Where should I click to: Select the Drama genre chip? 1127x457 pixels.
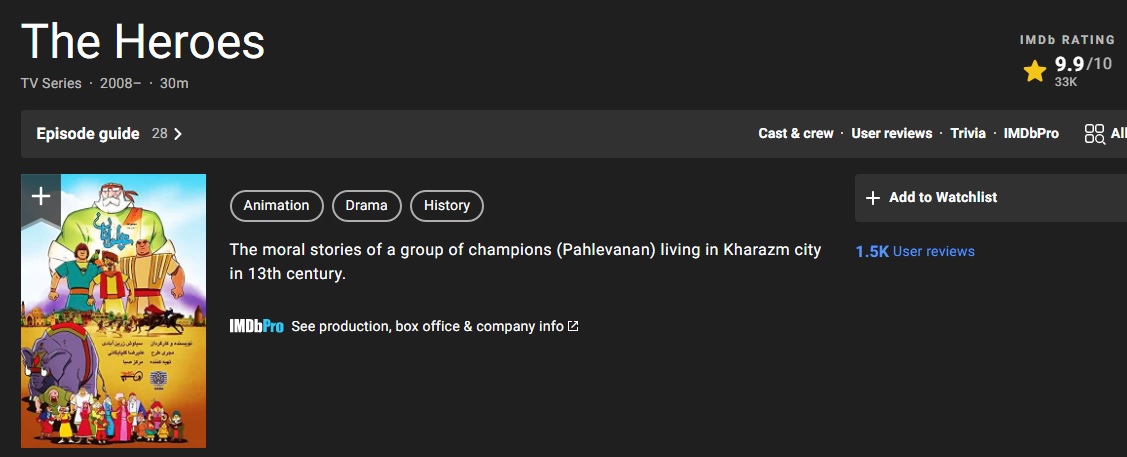[366, 205]
